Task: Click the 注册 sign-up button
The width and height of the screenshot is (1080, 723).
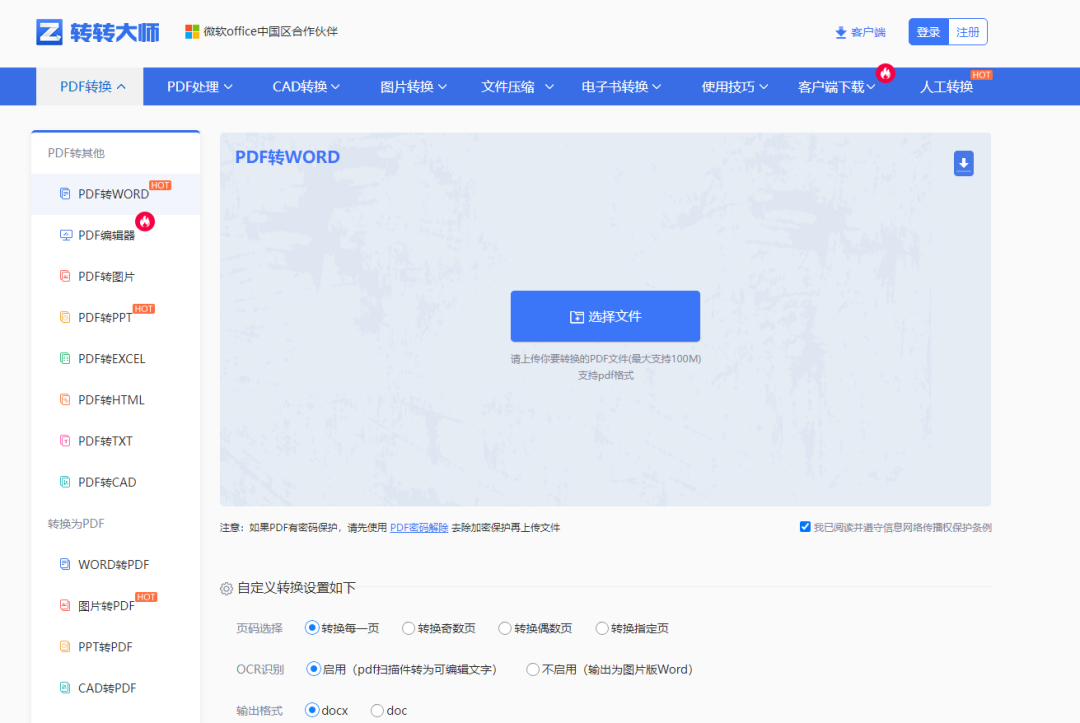Action: 967,31
